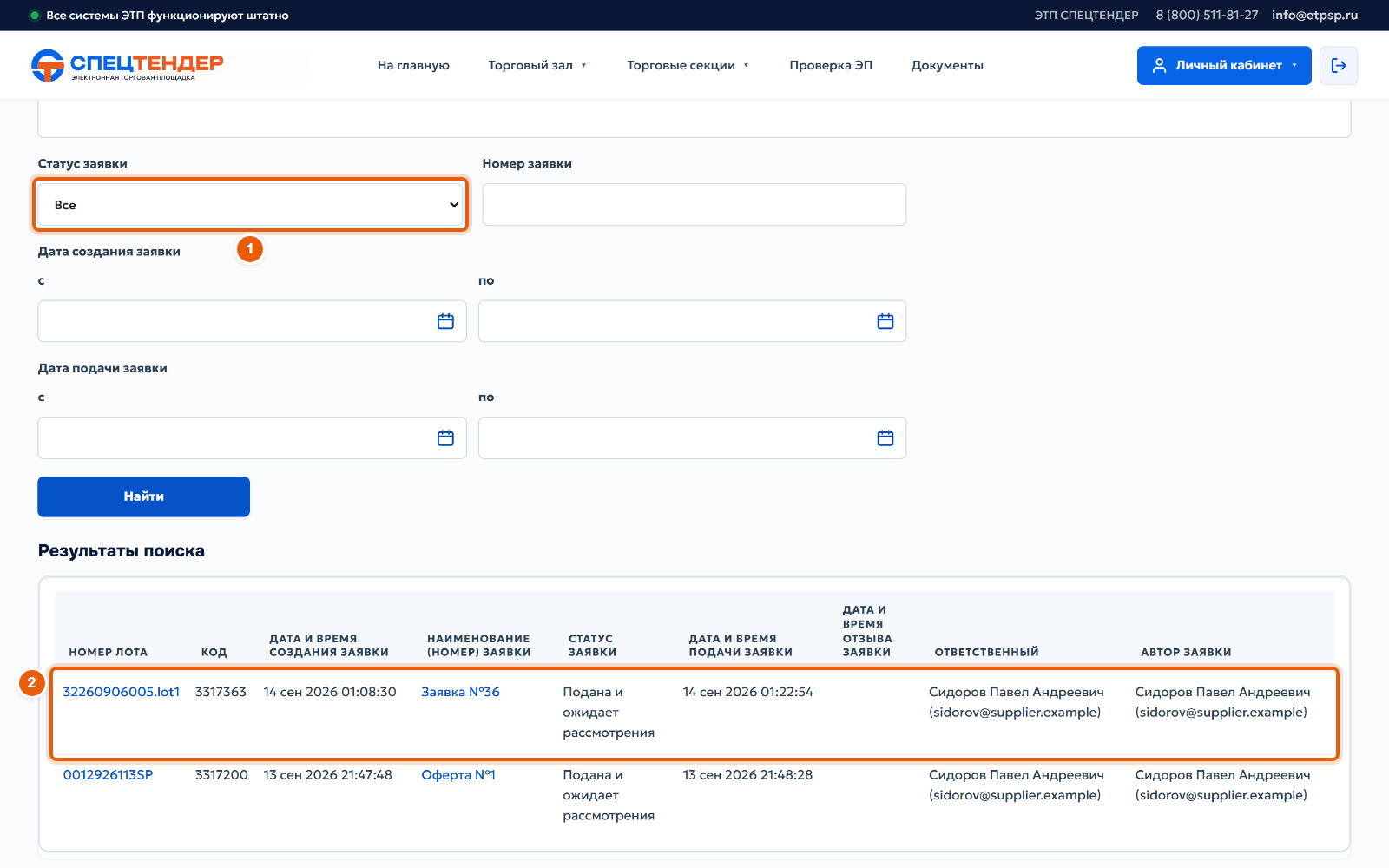Image resolution: width=1389 pixels, height=868 pixels.
Task: Go to На главную
Action: (x=413, y=65)
